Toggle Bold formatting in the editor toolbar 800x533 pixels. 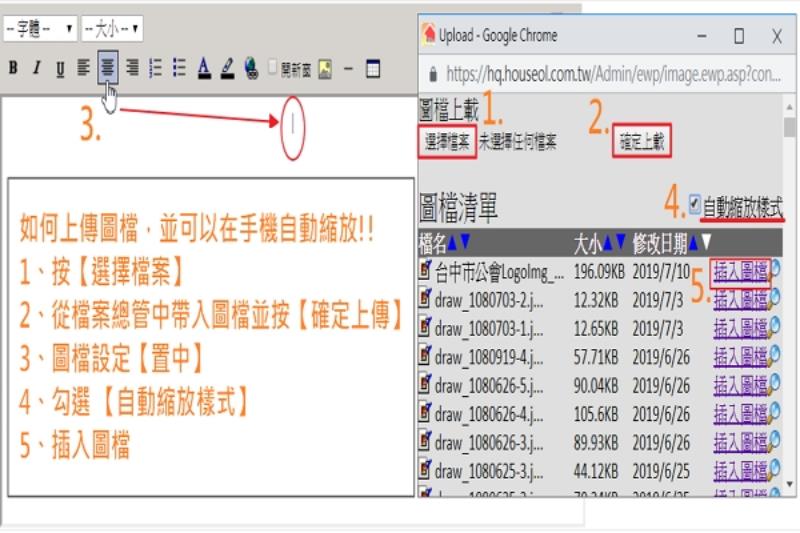pyautogui.click(x=13, y=69)
